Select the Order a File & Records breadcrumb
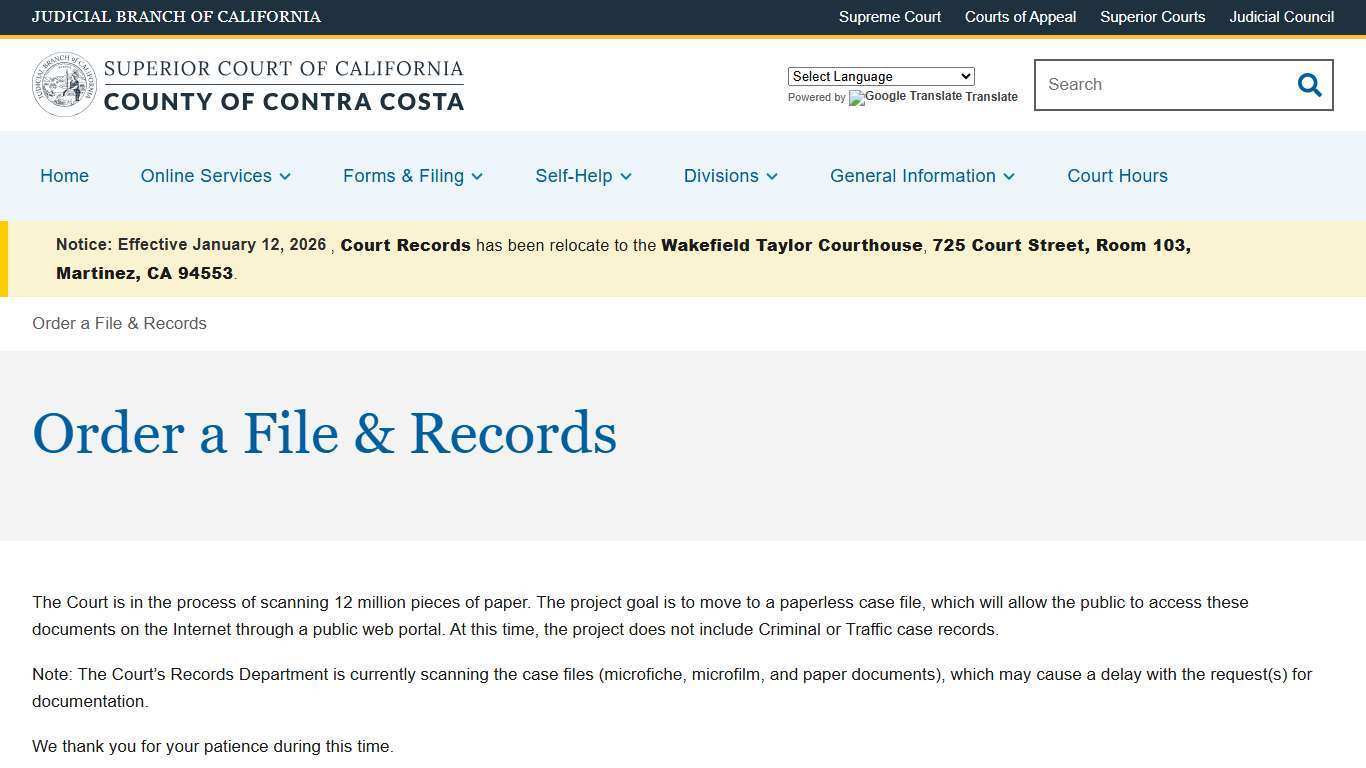This screenshot has height=768, width=1366. (119, 323)
